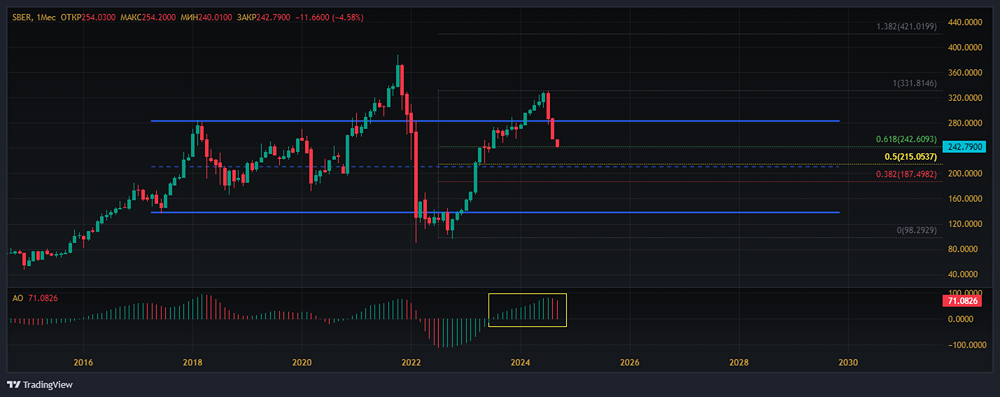Select the AO indicator name in the legend

pyautogui.click(x=17, y=299)
